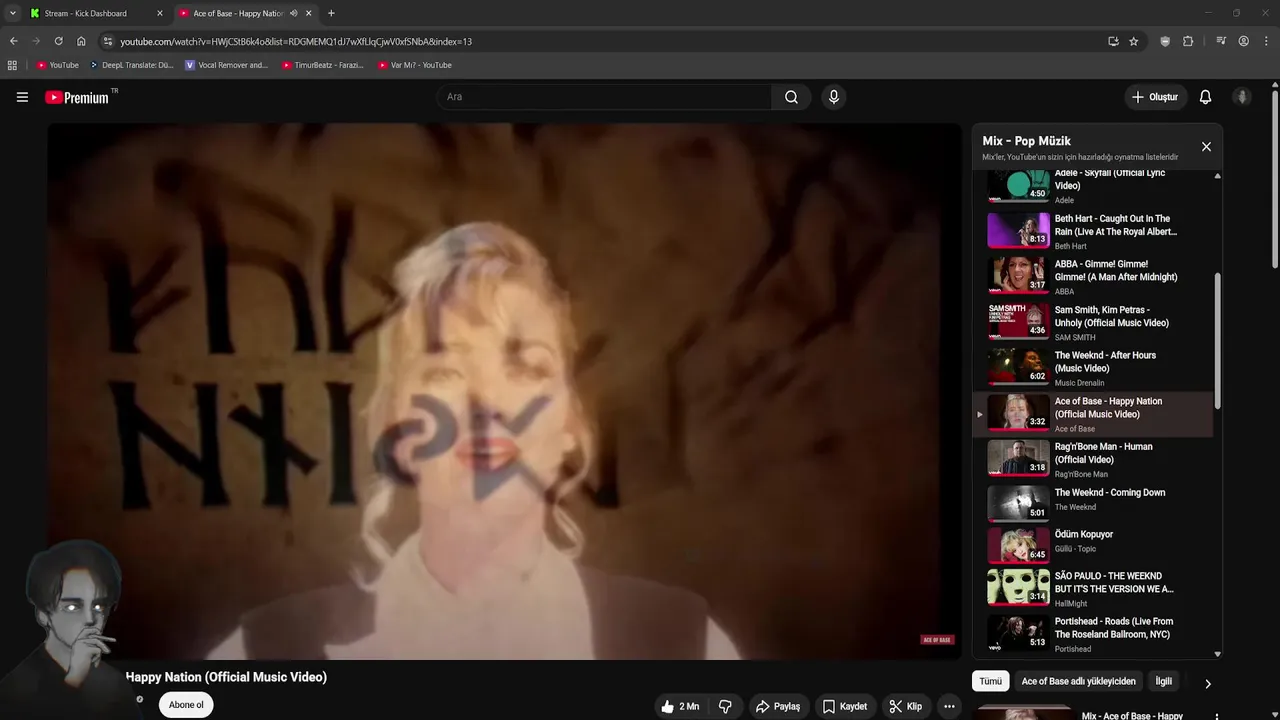View site information icon in address bar
Screen dimensions: 1280x720
point(108,41)
